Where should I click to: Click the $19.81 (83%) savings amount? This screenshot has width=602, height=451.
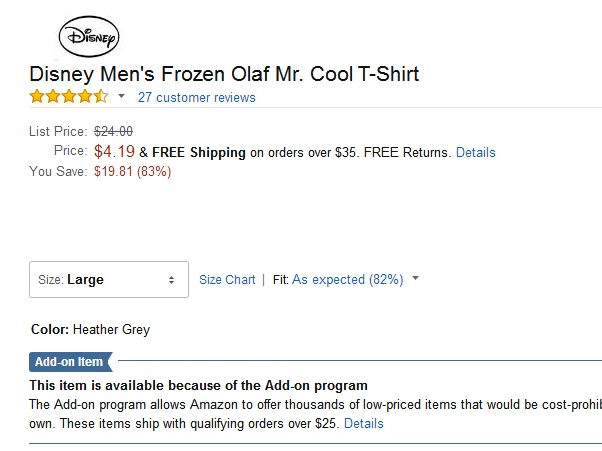pos(132,171)
